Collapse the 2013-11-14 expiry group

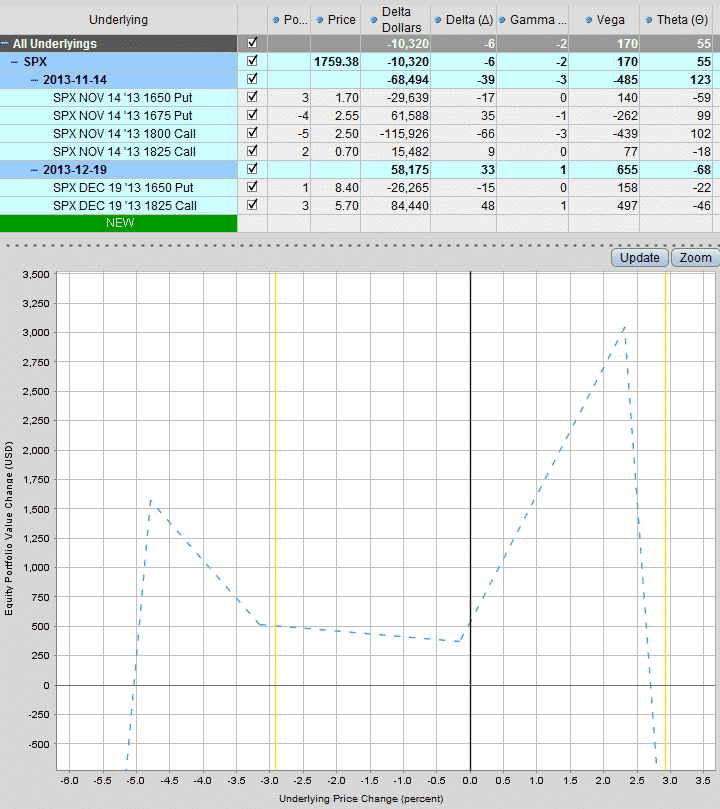click(34, 80)
